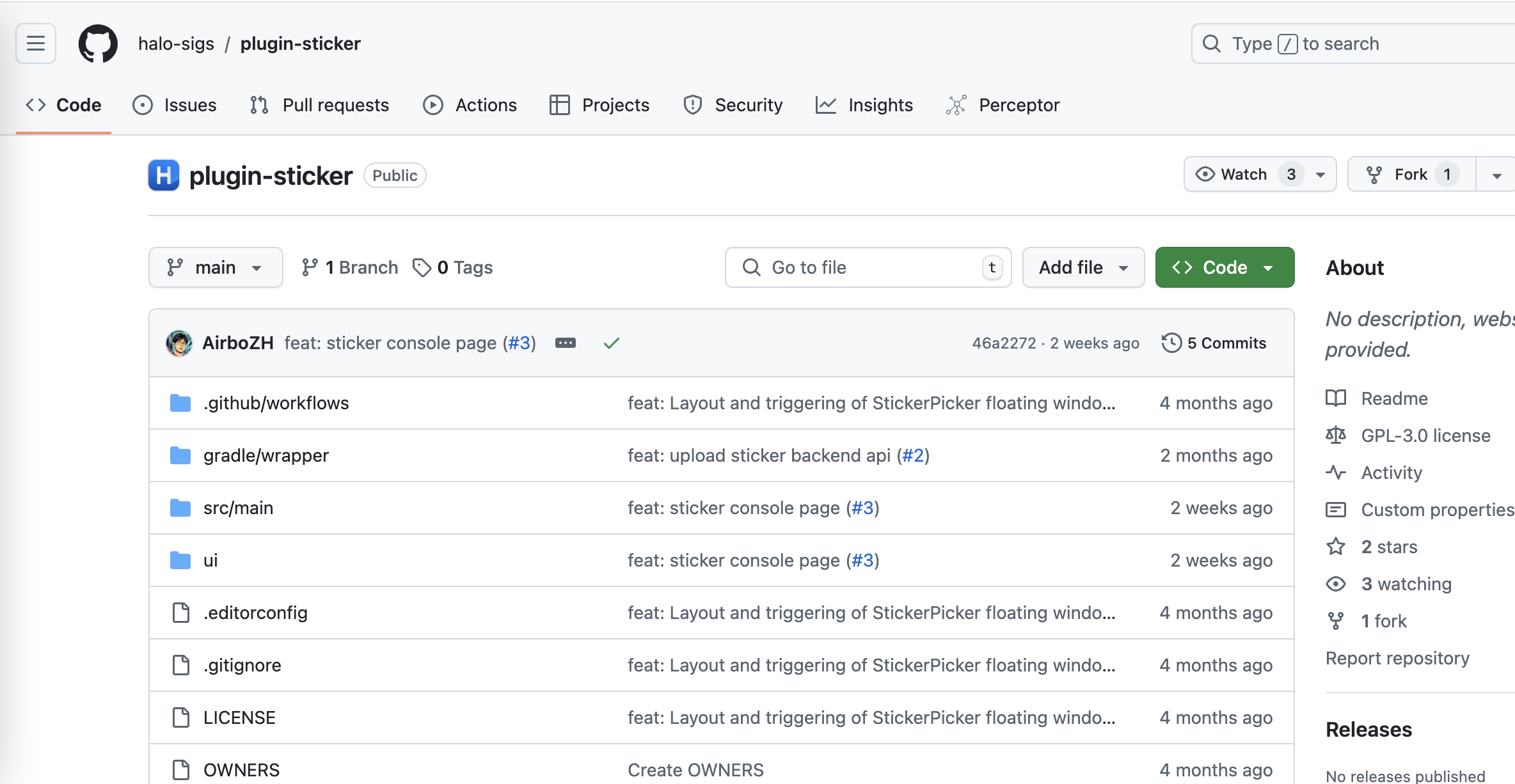Viewport: 1515px width, 784px height.
Task: Open the OWNERS file
Action: click(x=241, y=770)
